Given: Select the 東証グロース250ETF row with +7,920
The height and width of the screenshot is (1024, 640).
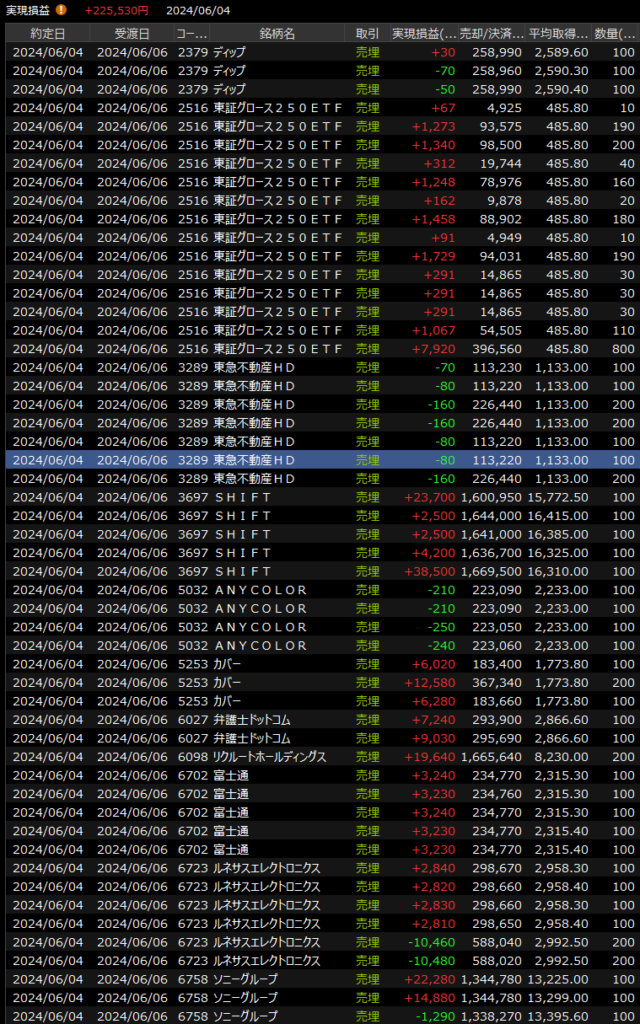Looking at the screenshot, I should (320, 348).
